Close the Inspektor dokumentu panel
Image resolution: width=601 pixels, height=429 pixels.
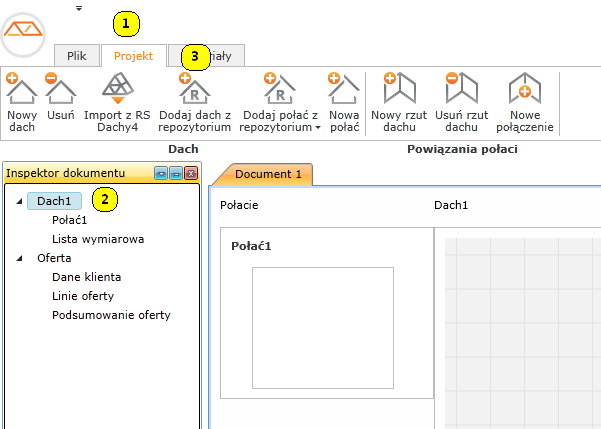pos(190,173)
